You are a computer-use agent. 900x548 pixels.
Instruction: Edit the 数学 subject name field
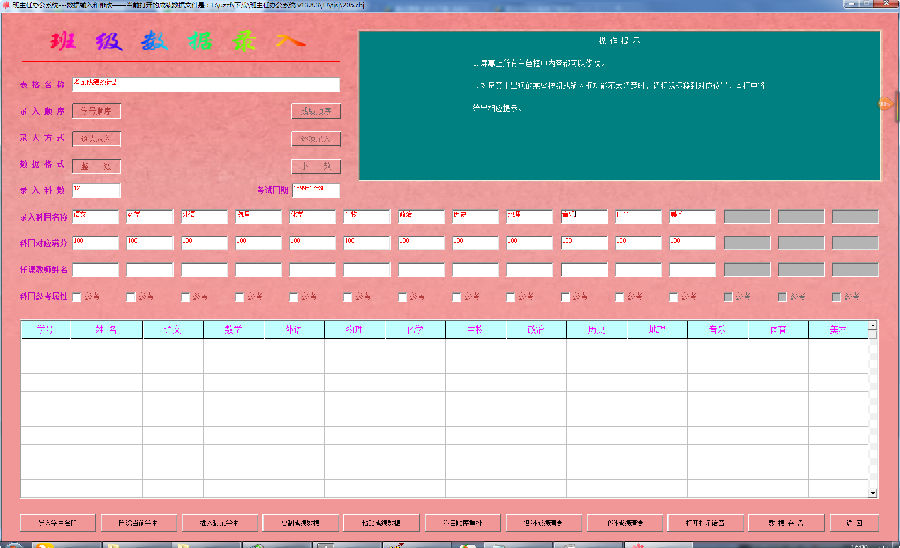150,217
